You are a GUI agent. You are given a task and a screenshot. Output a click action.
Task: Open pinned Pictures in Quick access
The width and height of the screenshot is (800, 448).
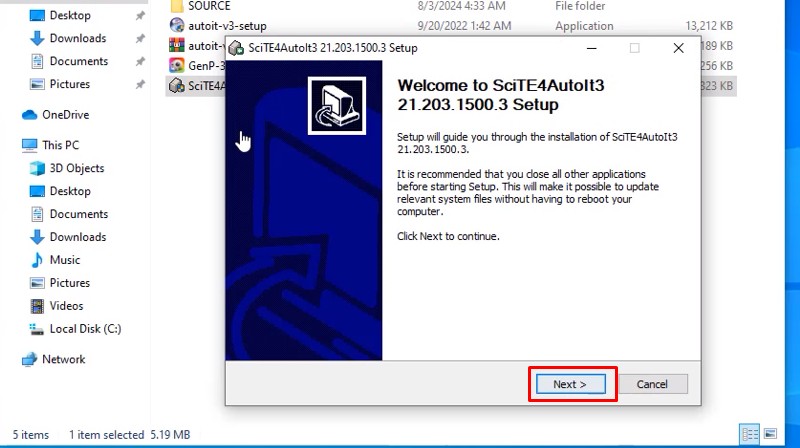click(x=69, y=84)
